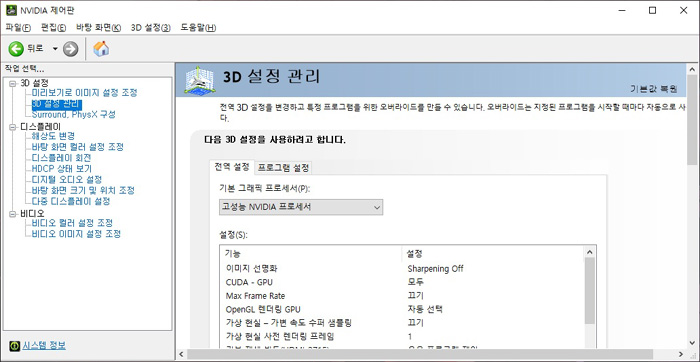This screenshot has height=362, width=700.
Task: Open the 도움말(H) menu
Action: click(x=198, y=27)
